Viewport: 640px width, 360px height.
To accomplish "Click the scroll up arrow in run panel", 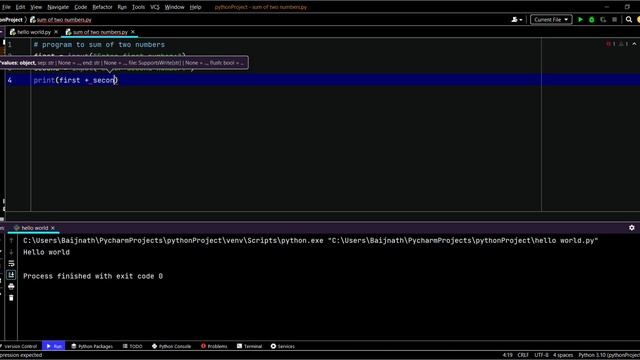I will point(11,241).
